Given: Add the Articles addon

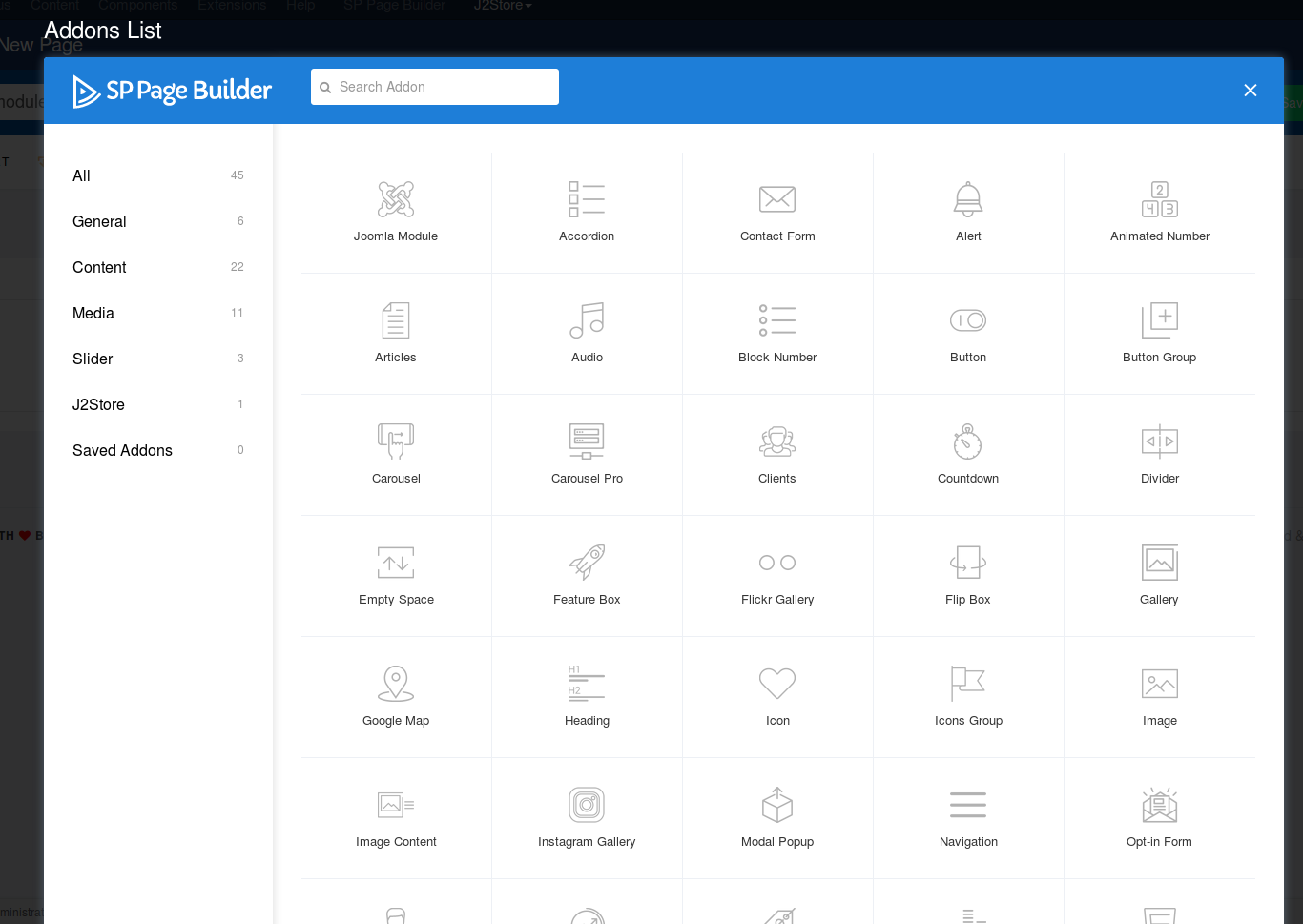Looking at the screenshot, I should (x=396, y=334).
